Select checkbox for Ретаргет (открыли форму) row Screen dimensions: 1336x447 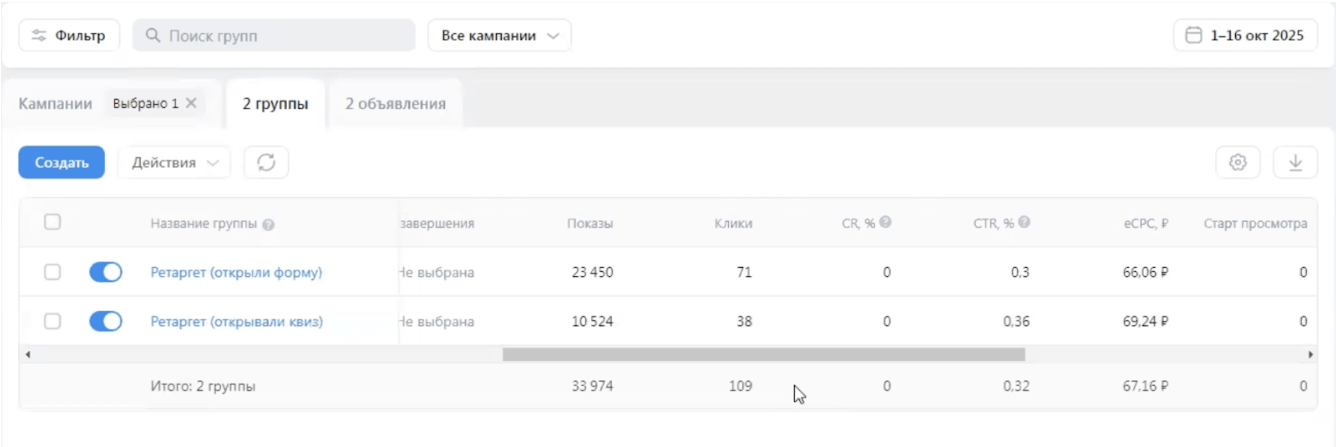[53, 272]
